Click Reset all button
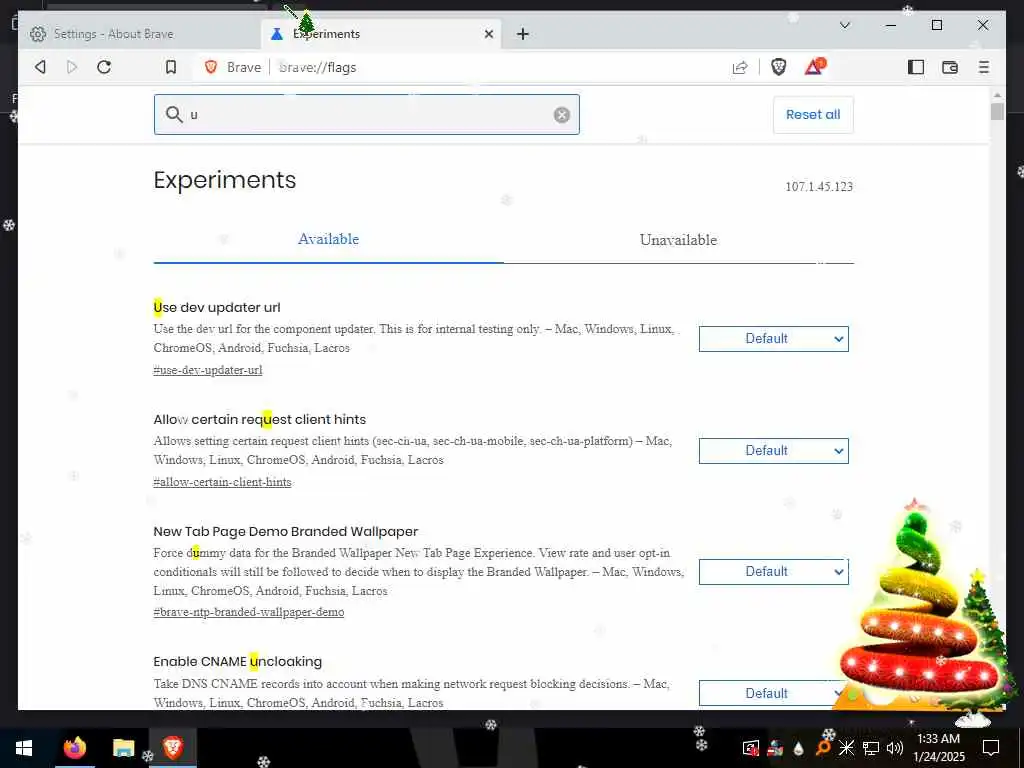This screenshot has width=1024, height=768. point(813,115)
